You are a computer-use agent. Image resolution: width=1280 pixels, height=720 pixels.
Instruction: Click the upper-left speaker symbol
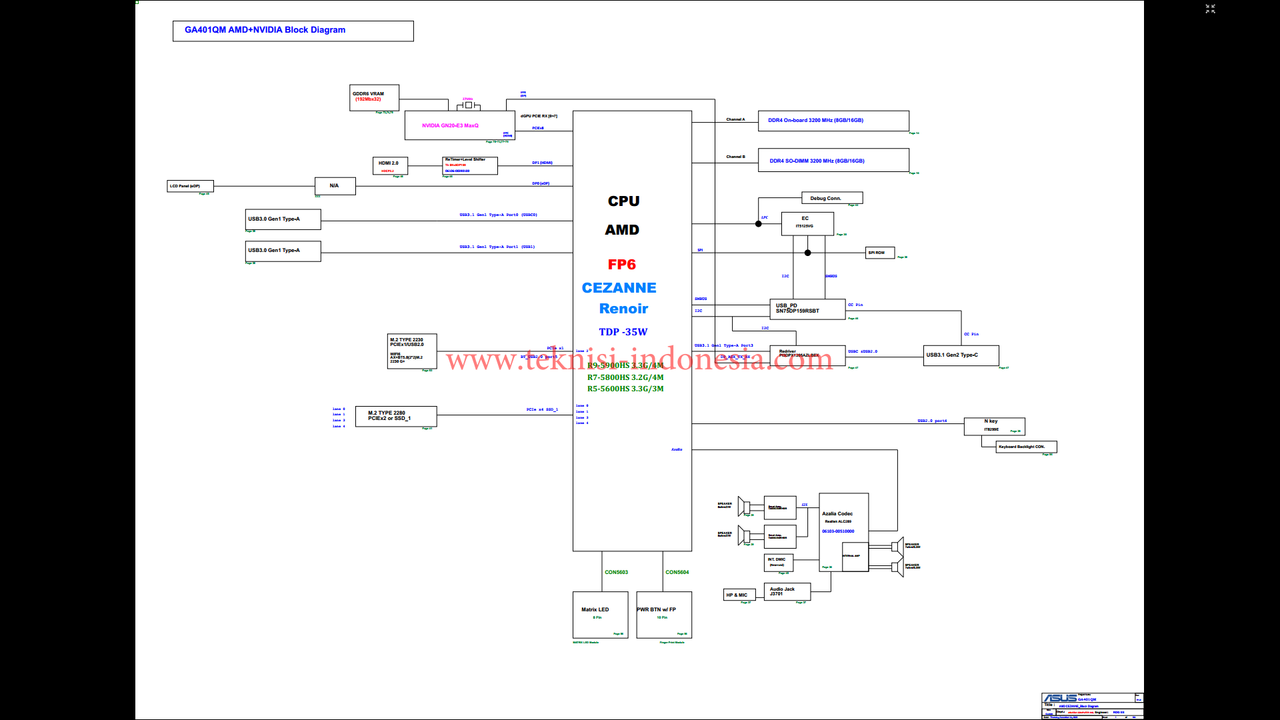click(x=745, y=507)
